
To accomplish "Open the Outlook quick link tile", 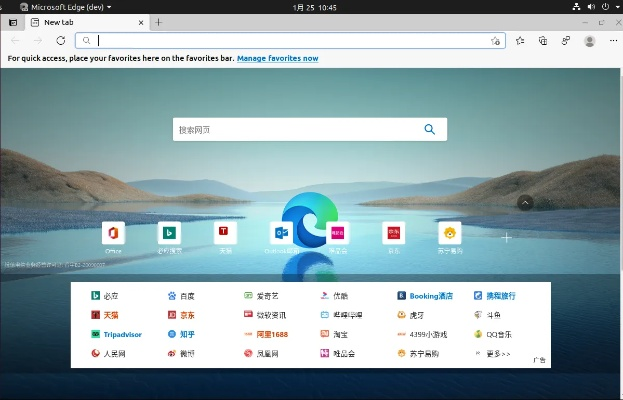I will pyautogui.click(x=281, y=233).
